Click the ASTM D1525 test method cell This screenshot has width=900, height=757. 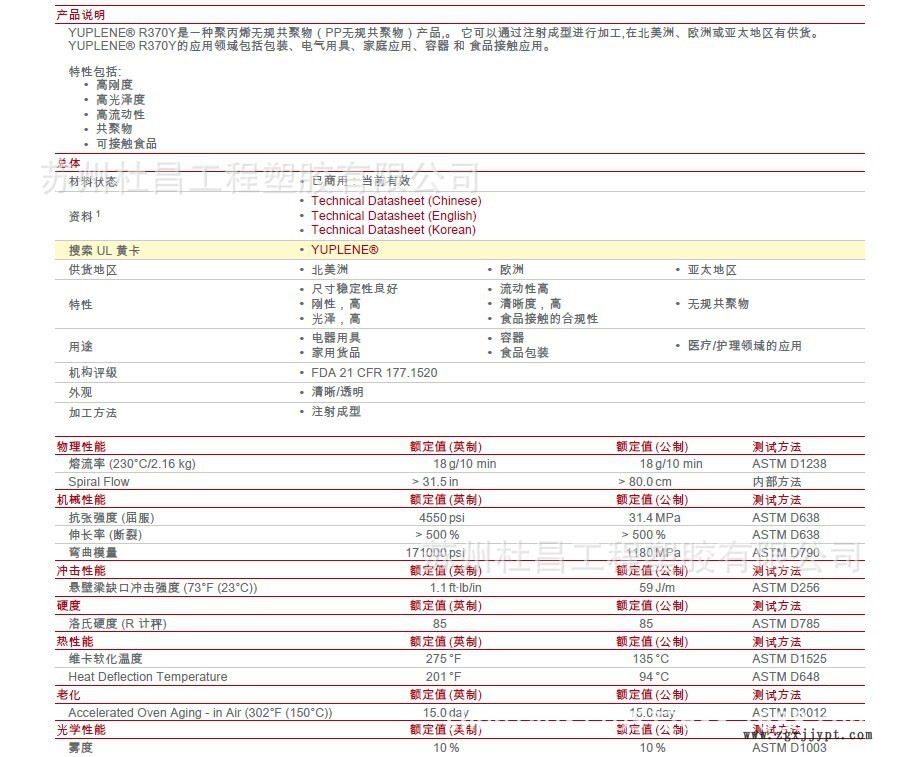point(789,659)
